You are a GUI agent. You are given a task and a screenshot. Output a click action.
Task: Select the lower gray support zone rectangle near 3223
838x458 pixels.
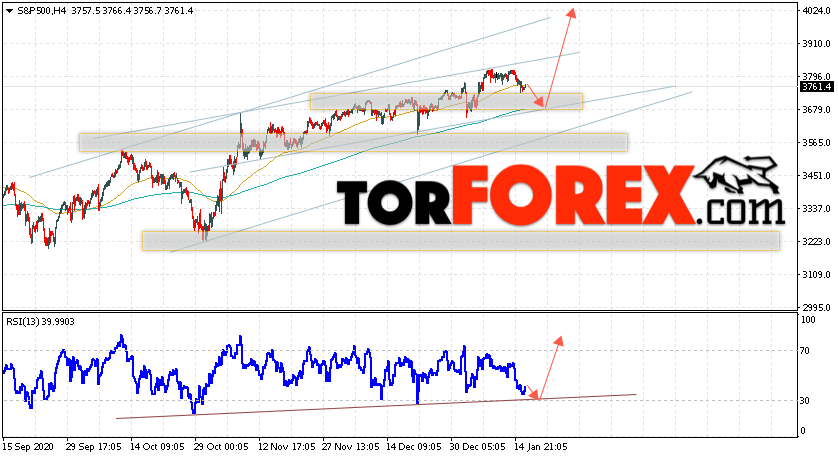pos(461,241)
